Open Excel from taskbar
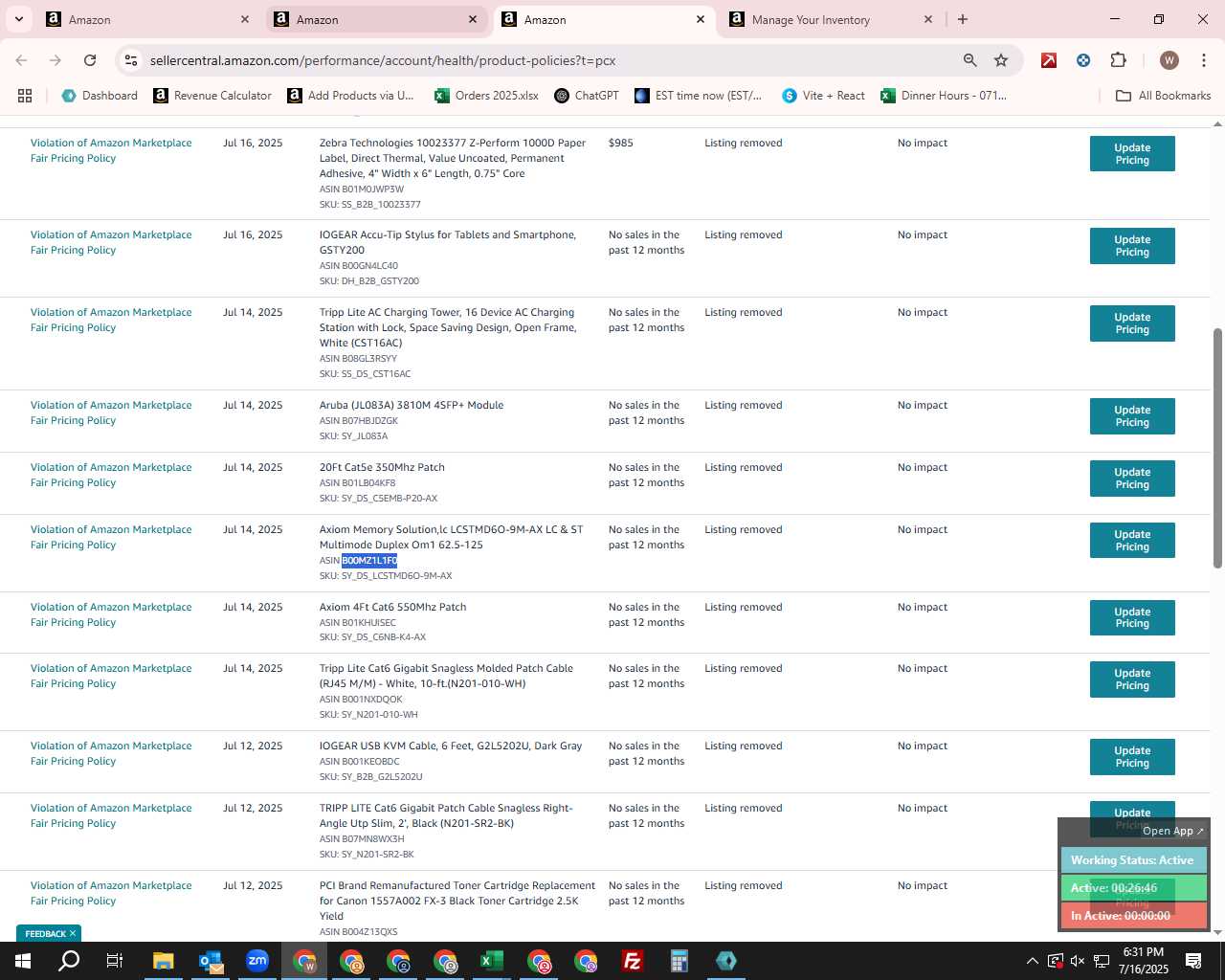The width and height of the screenshot is (1225, 980). click(492, 961)
